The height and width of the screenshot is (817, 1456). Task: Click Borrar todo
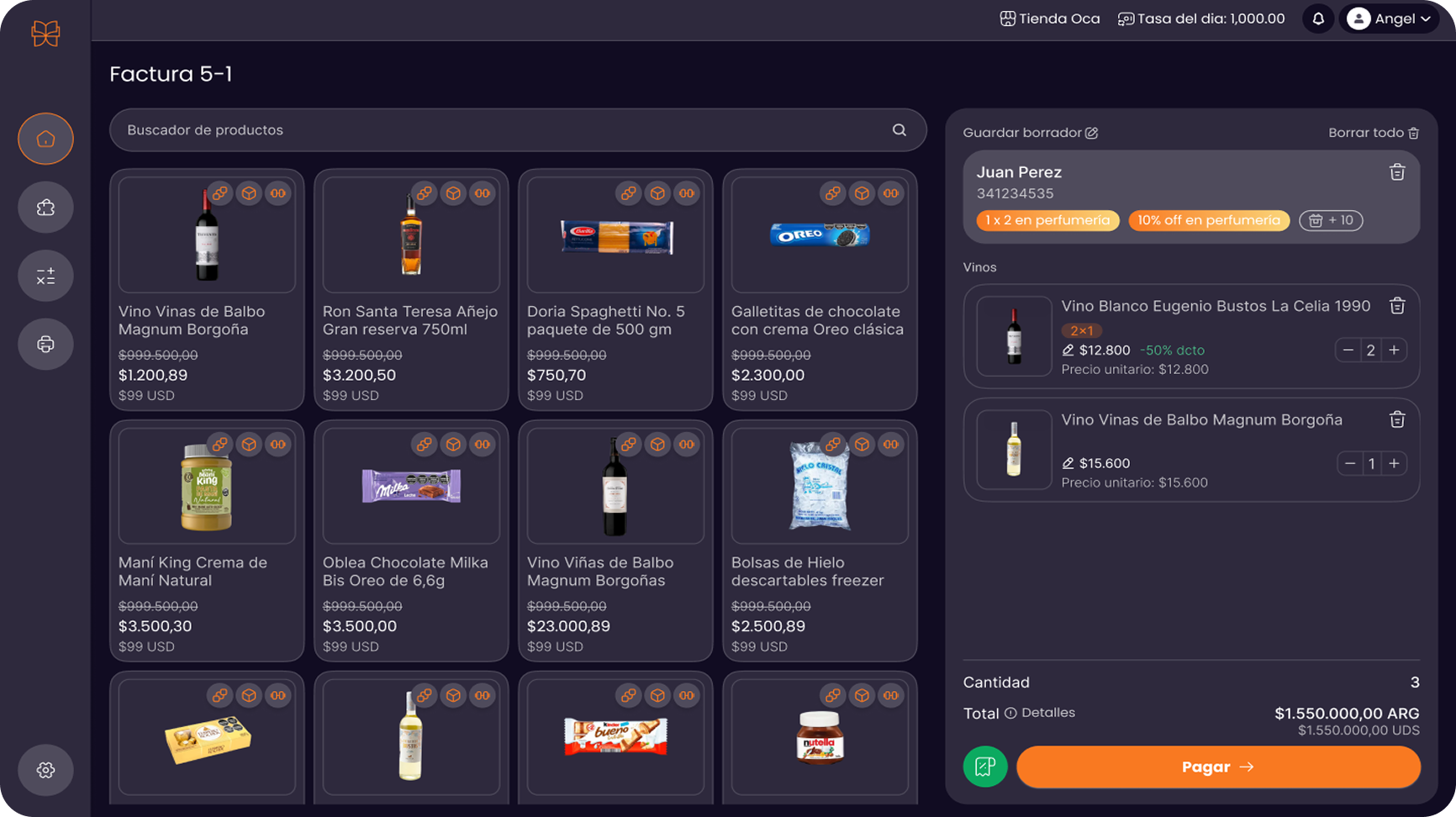click(1373, 133)
